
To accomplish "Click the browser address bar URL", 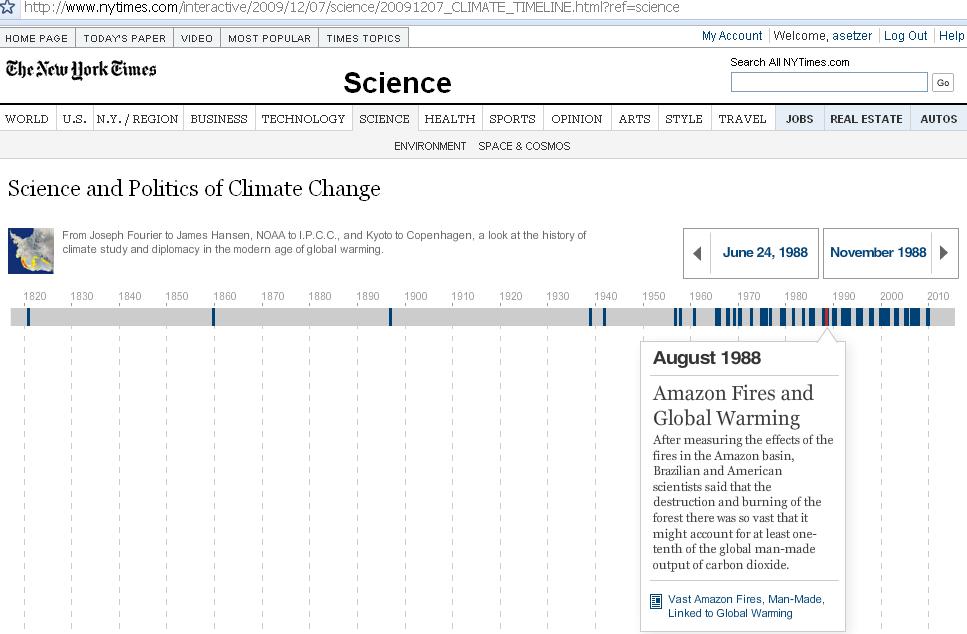I will (x=352, y=7).
